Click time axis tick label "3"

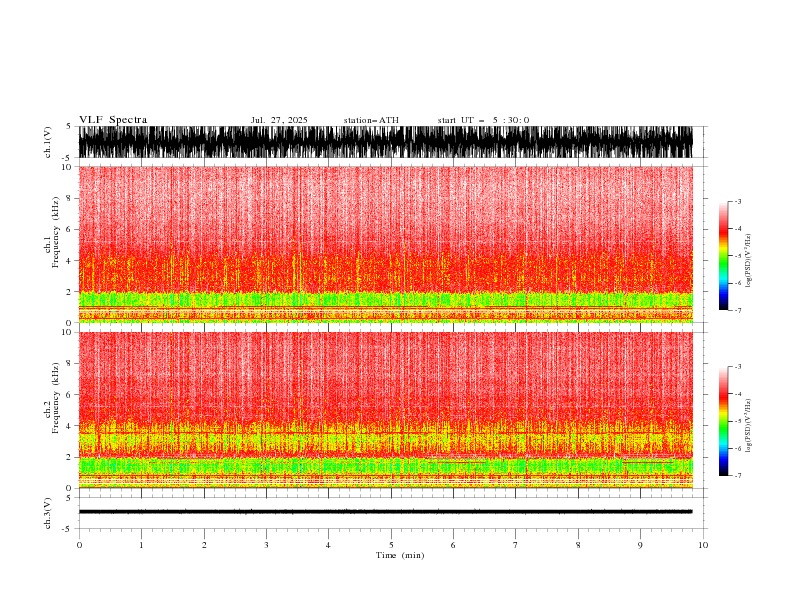(266, 545)
